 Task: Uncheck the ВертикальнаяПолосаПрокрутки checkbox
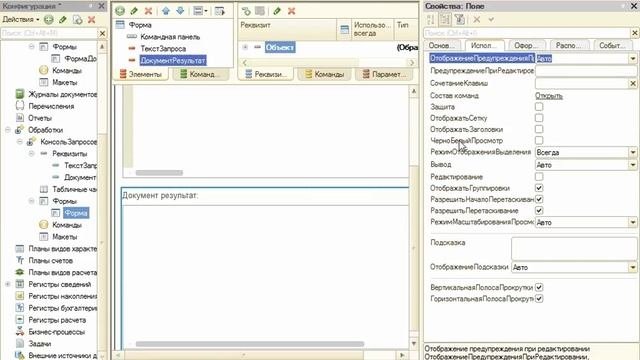(539, 287)
